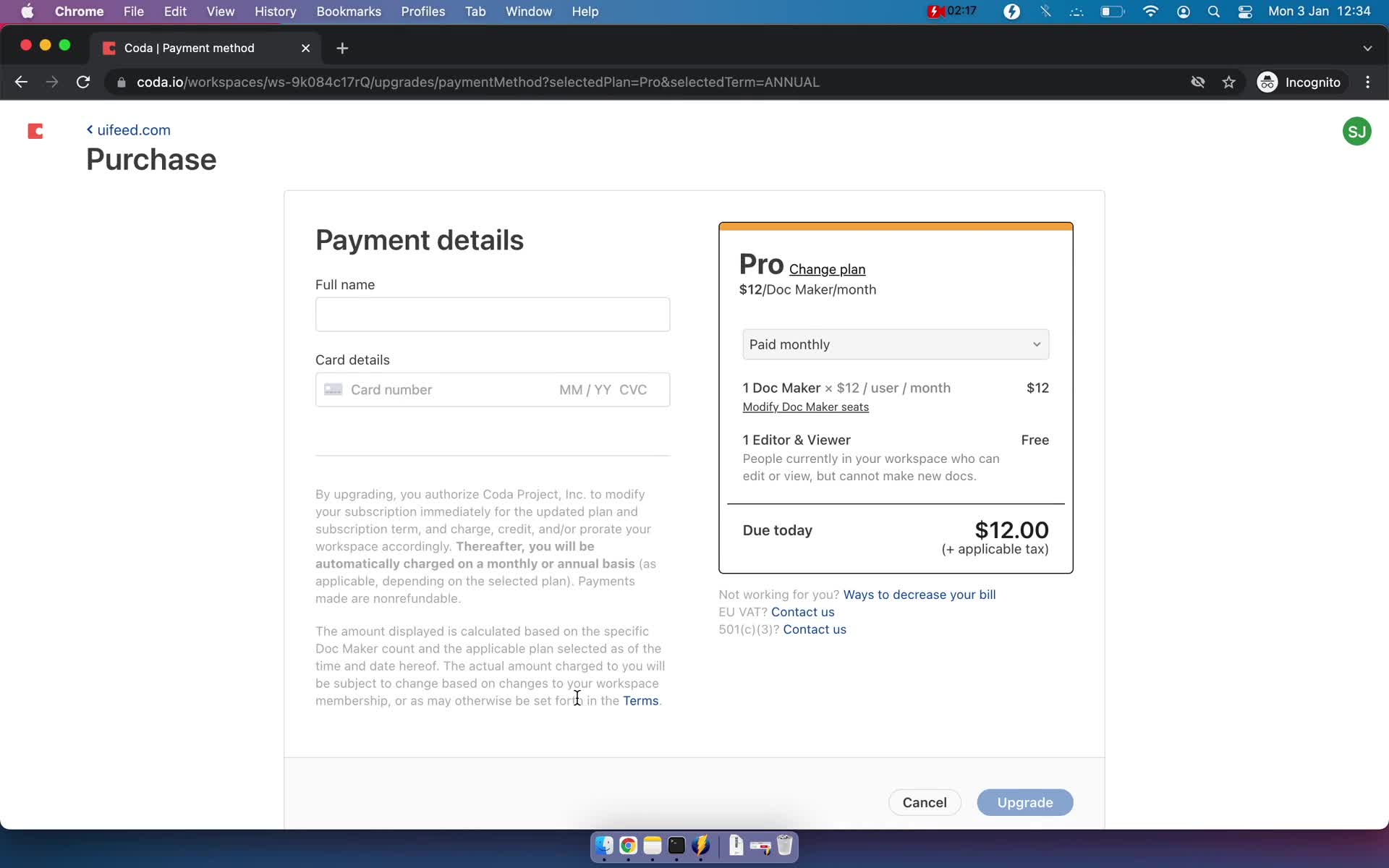
Task: Click the WiFi icon in menu bar
Action: (1150, 11)
